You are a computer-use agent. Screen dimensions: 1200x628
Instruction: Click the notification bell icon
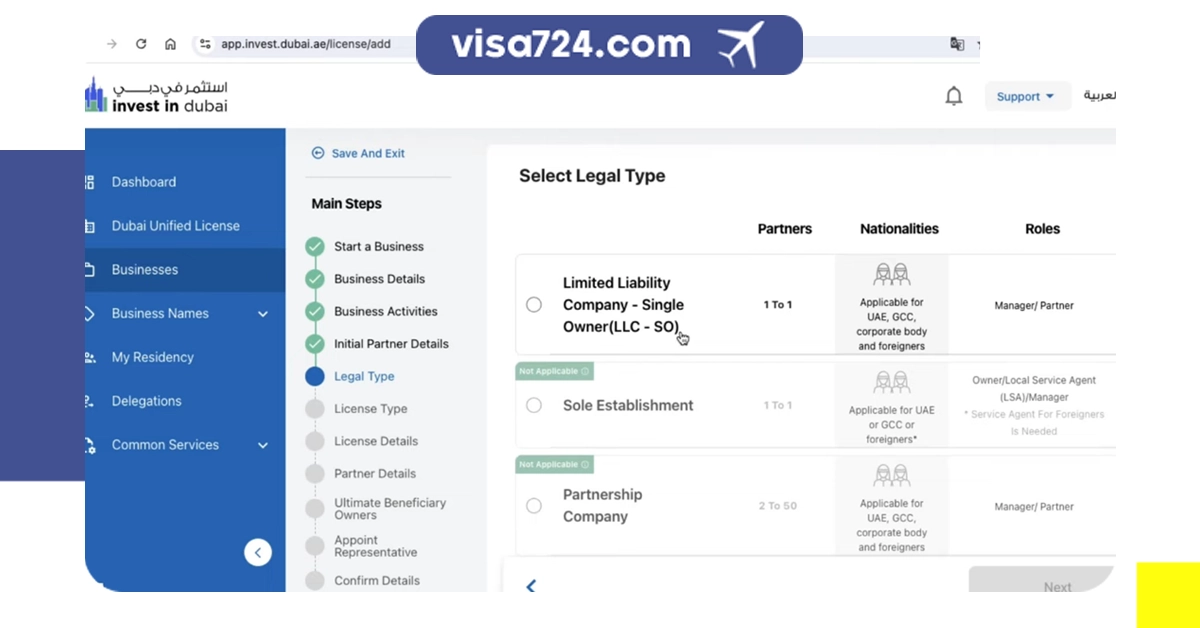pos(954,96)
